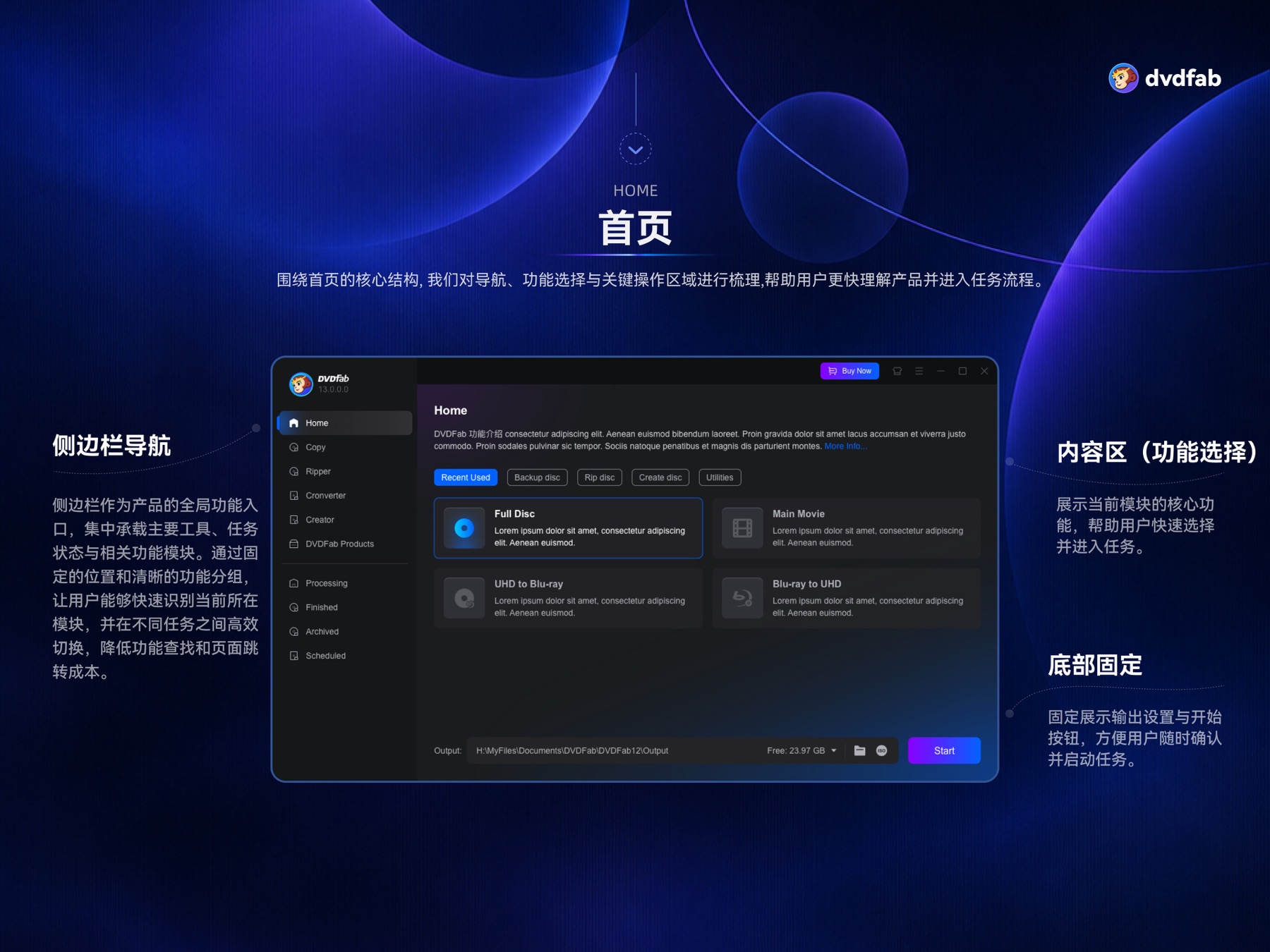Choose the UHD to Blu-ray card title
This screenshot has height=952, width=1270.
click(528, 584)
